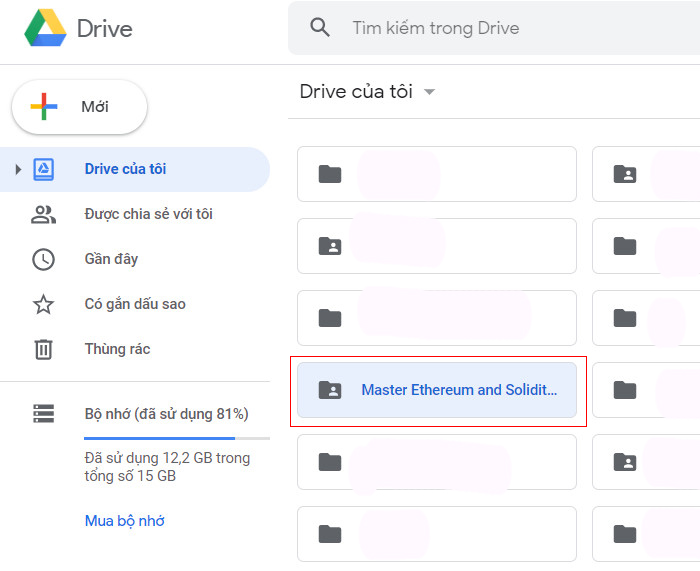Click the trash bin icon
700x571 pixels.
[43, 349]
